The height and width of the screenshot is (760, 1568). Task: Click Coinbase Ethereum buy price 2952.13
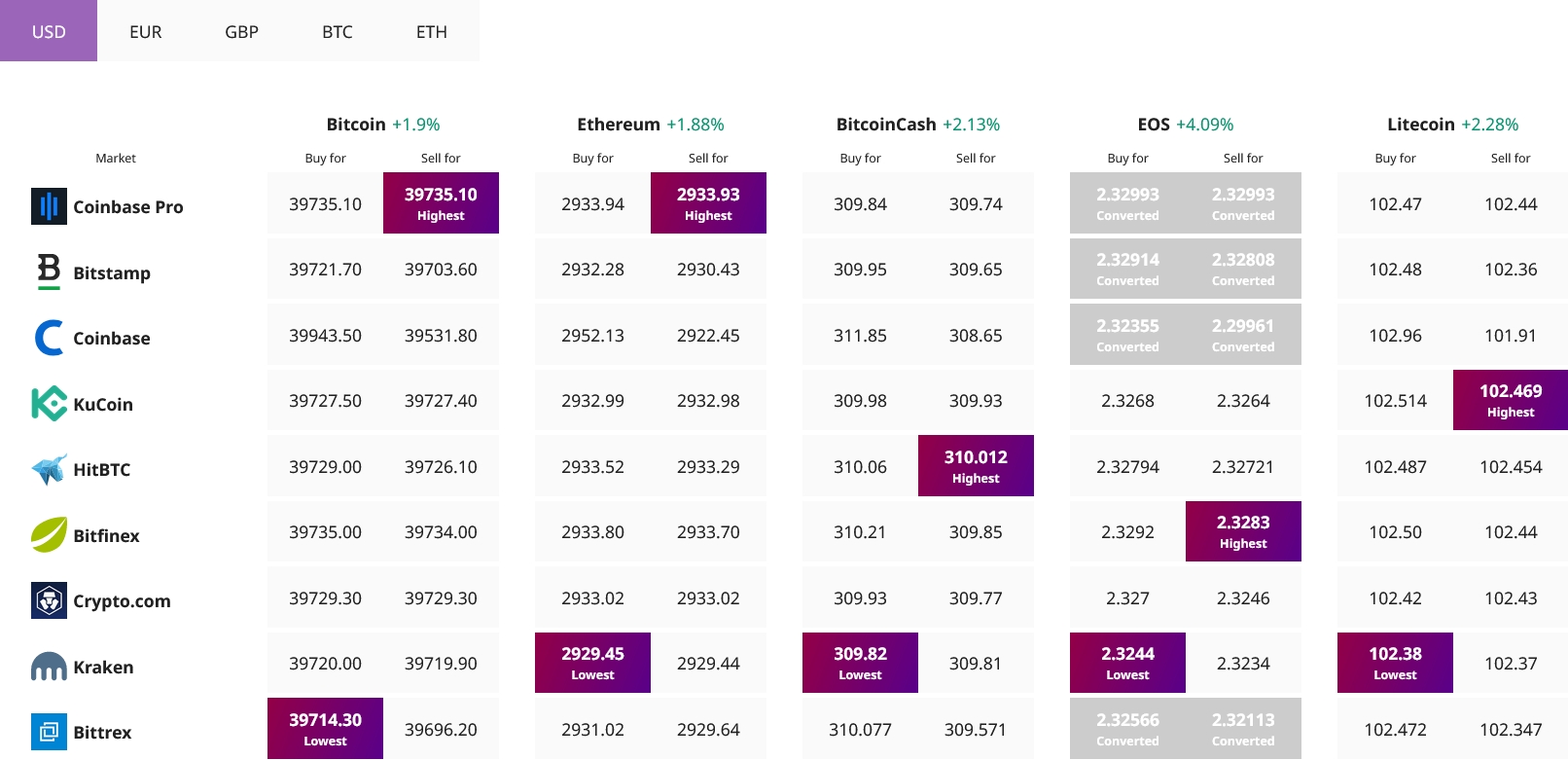[592, 335]
